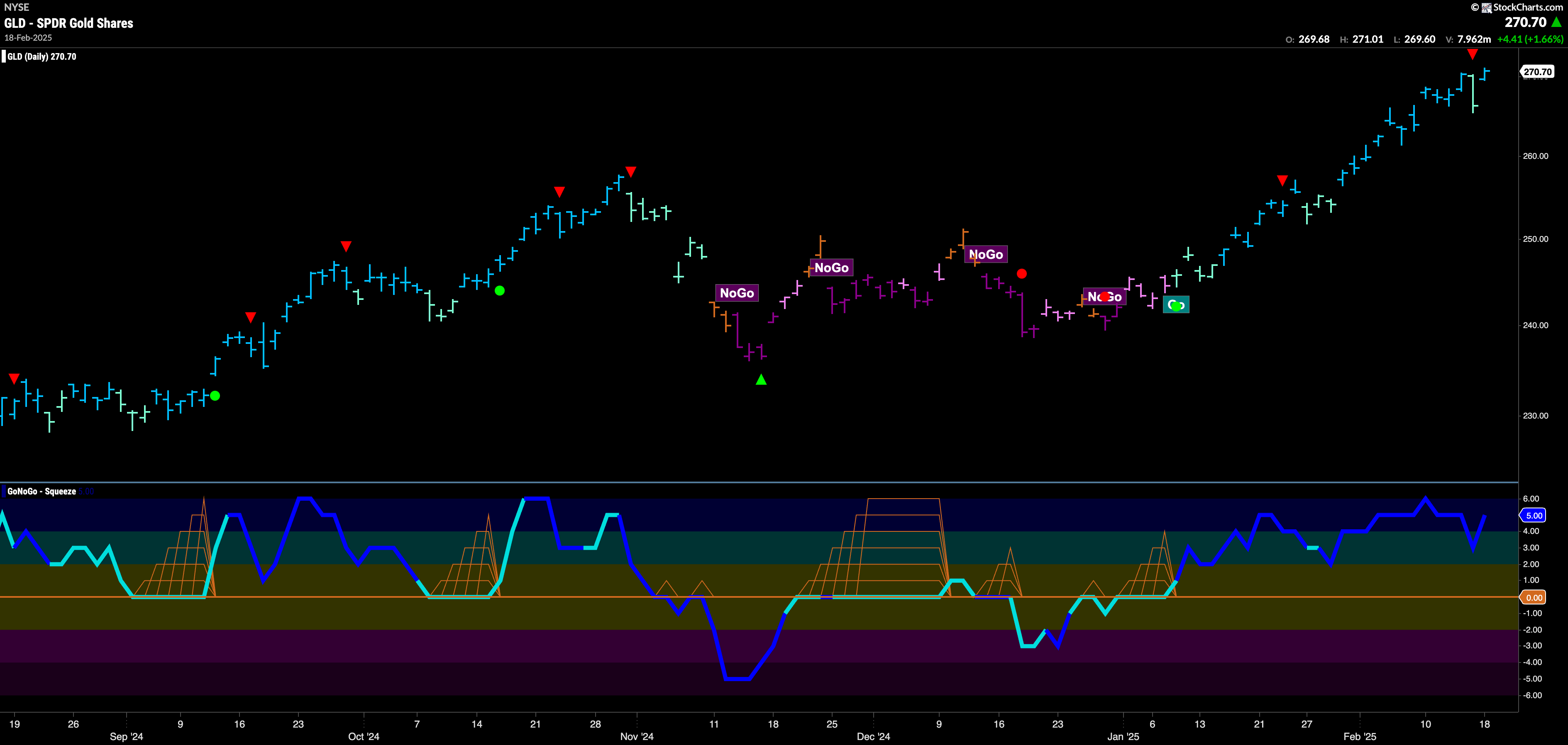Screen dimensions: 1568x745
Task: Select the first NoGo label in mid-November
Action: click(737, 293)
